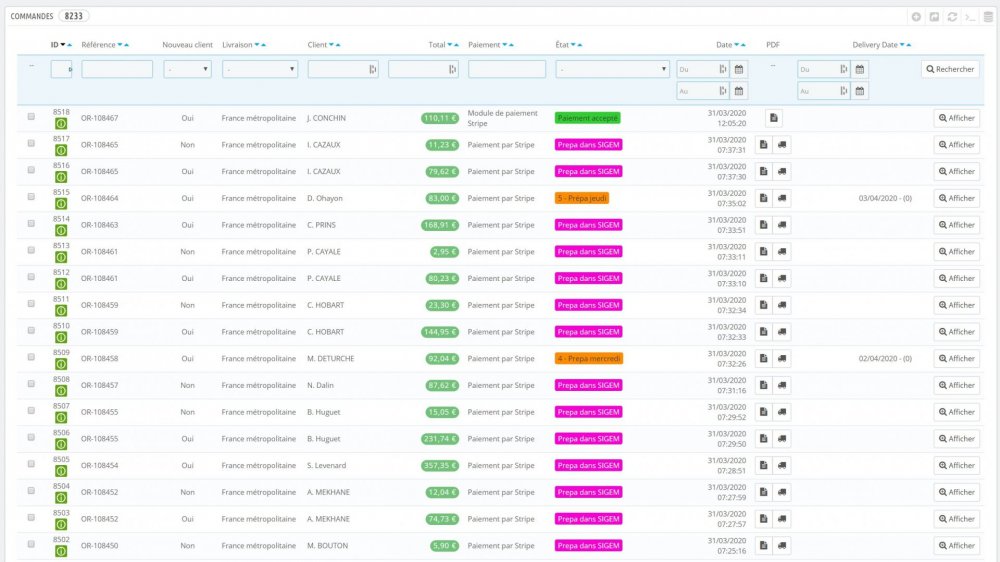Open the État status filter dropdown
The width and height of the screenshot is (1000, 562).
(612, 70)
